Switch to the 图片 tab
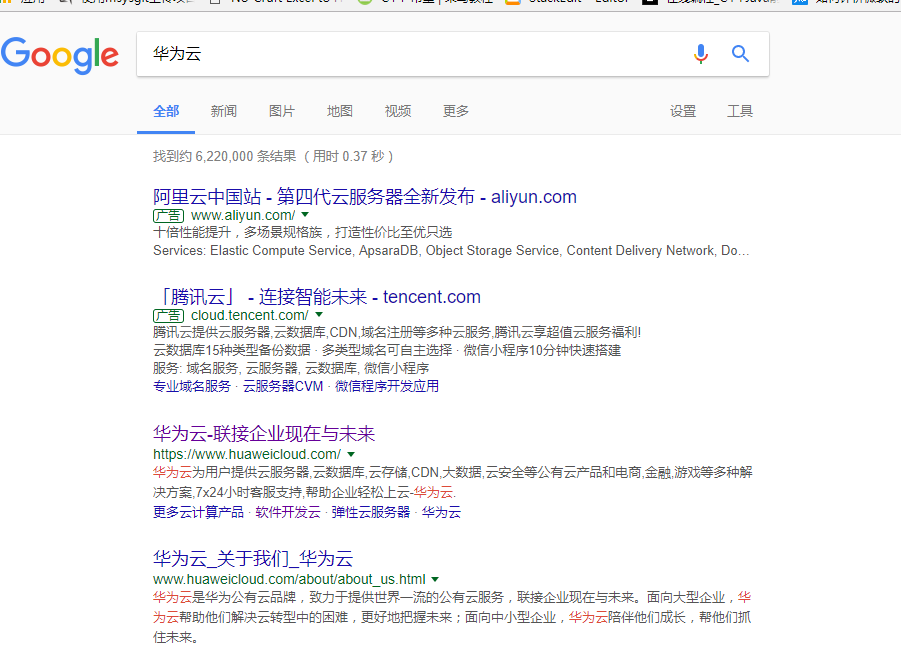 [x=282, y=111]
